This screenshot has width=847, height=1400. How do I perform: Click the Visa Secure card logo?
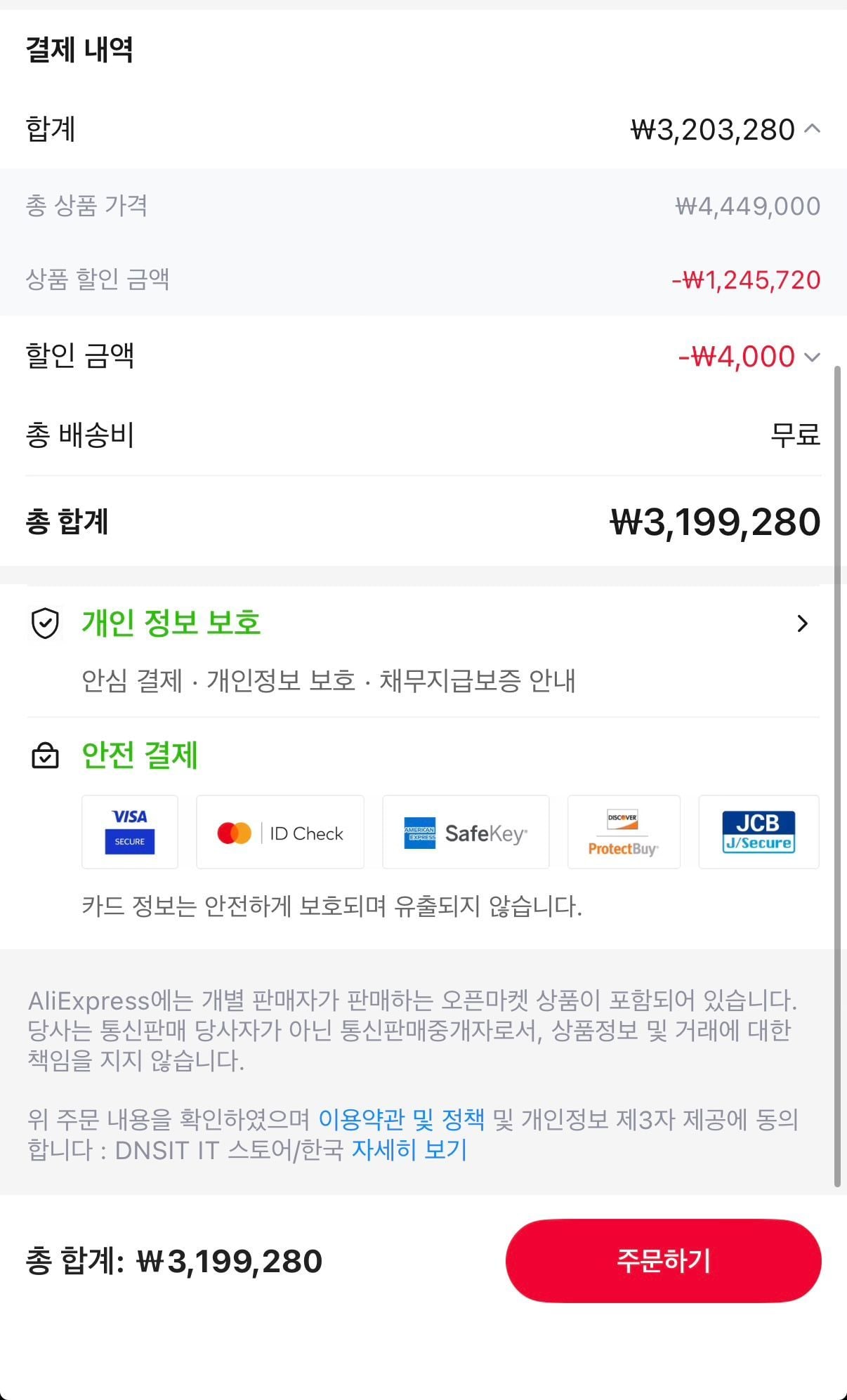[x=130, y=832]
